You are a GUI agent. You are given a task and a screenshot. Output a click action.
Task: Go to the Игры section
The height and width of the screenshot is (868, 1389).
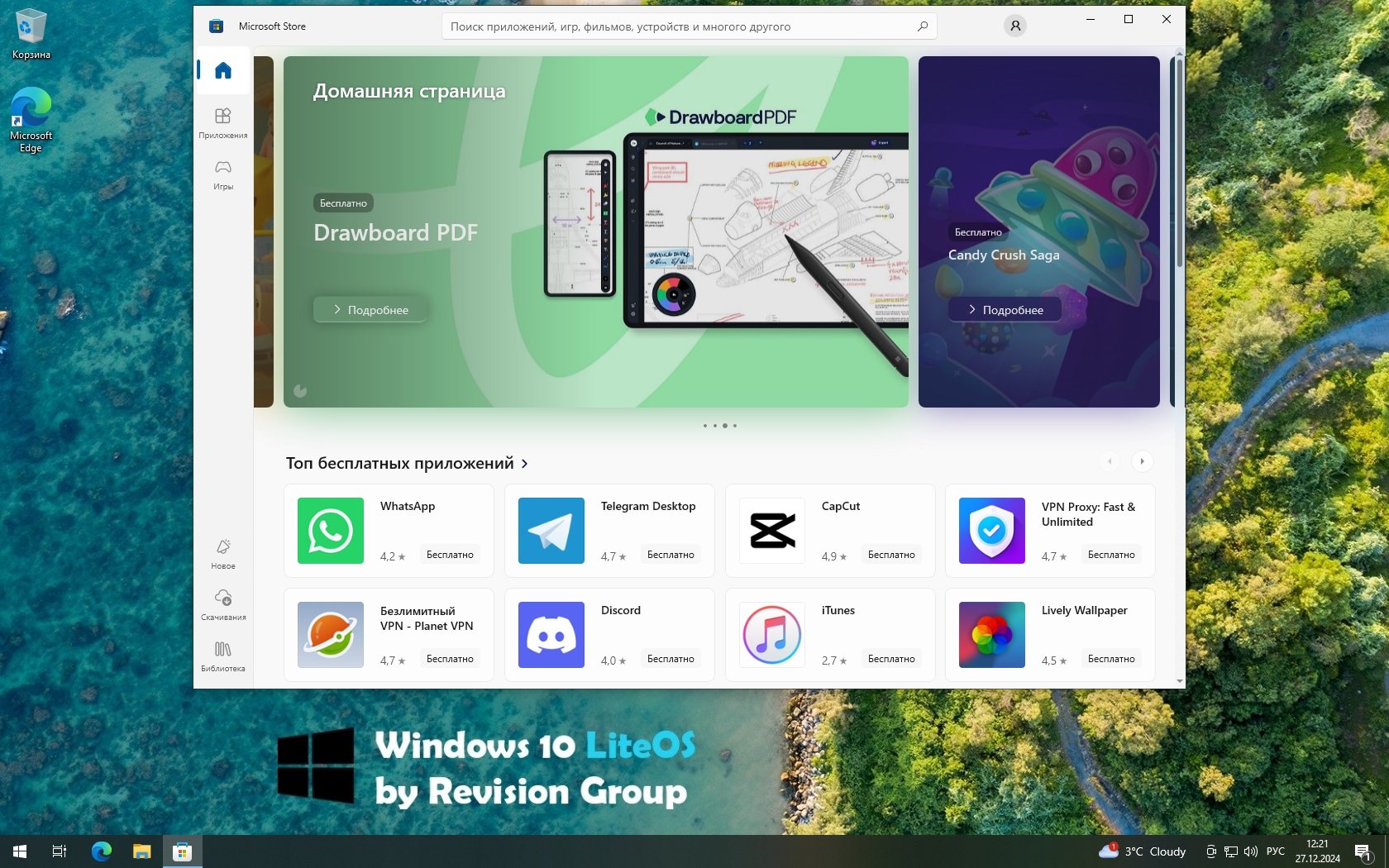tap(223, 174)
